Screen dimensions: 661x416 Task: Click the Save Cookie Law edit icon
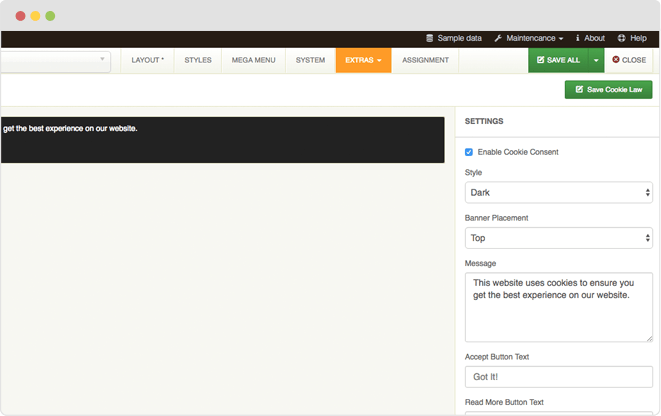(x=578, y=90)
